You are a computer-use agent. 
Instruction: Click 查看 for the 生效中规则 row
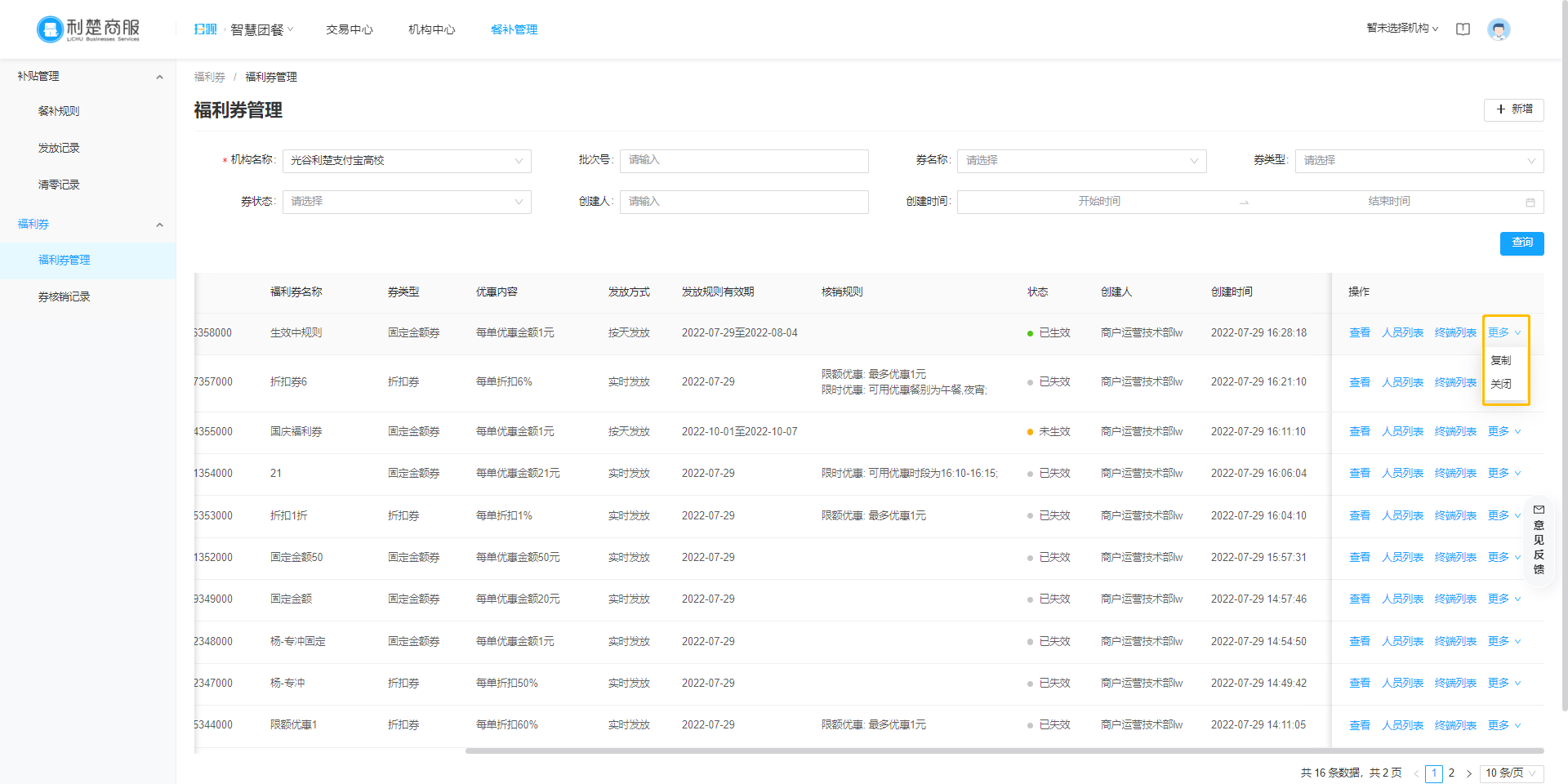coord(1360,332)
